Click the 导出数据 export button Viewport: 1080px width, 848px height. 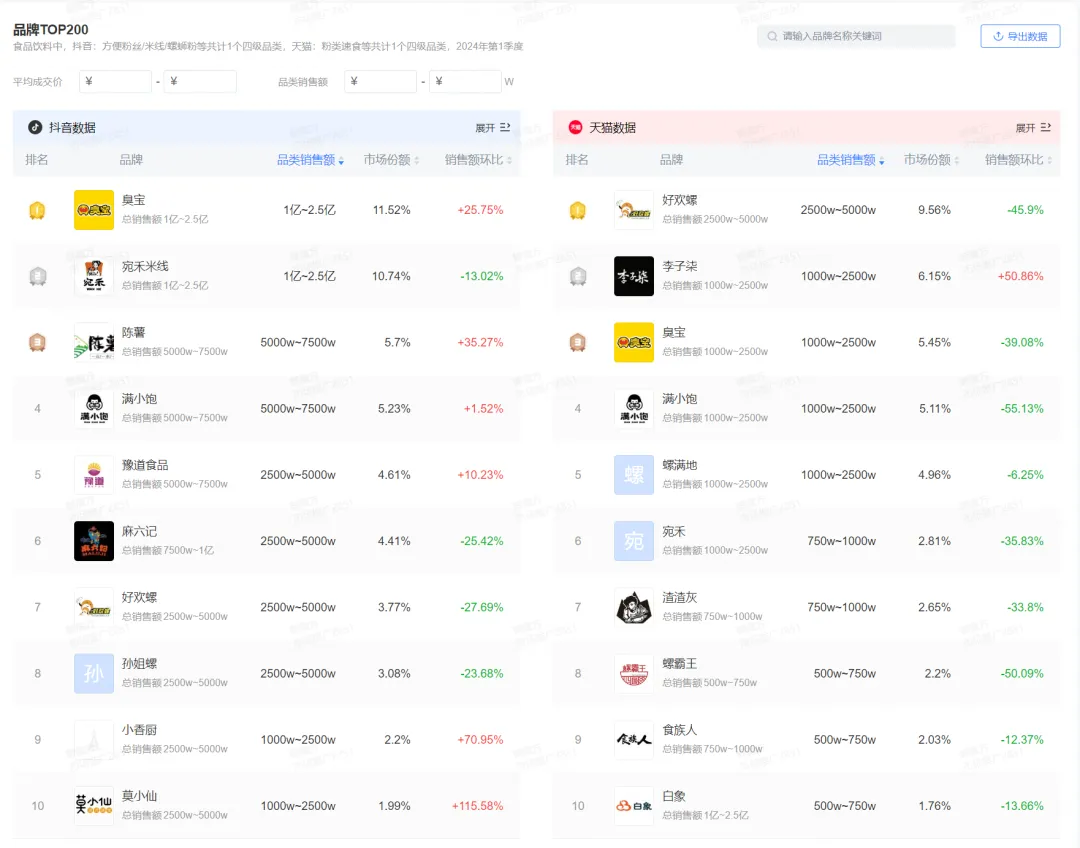pyautogui.click(x=1020, y=37)
